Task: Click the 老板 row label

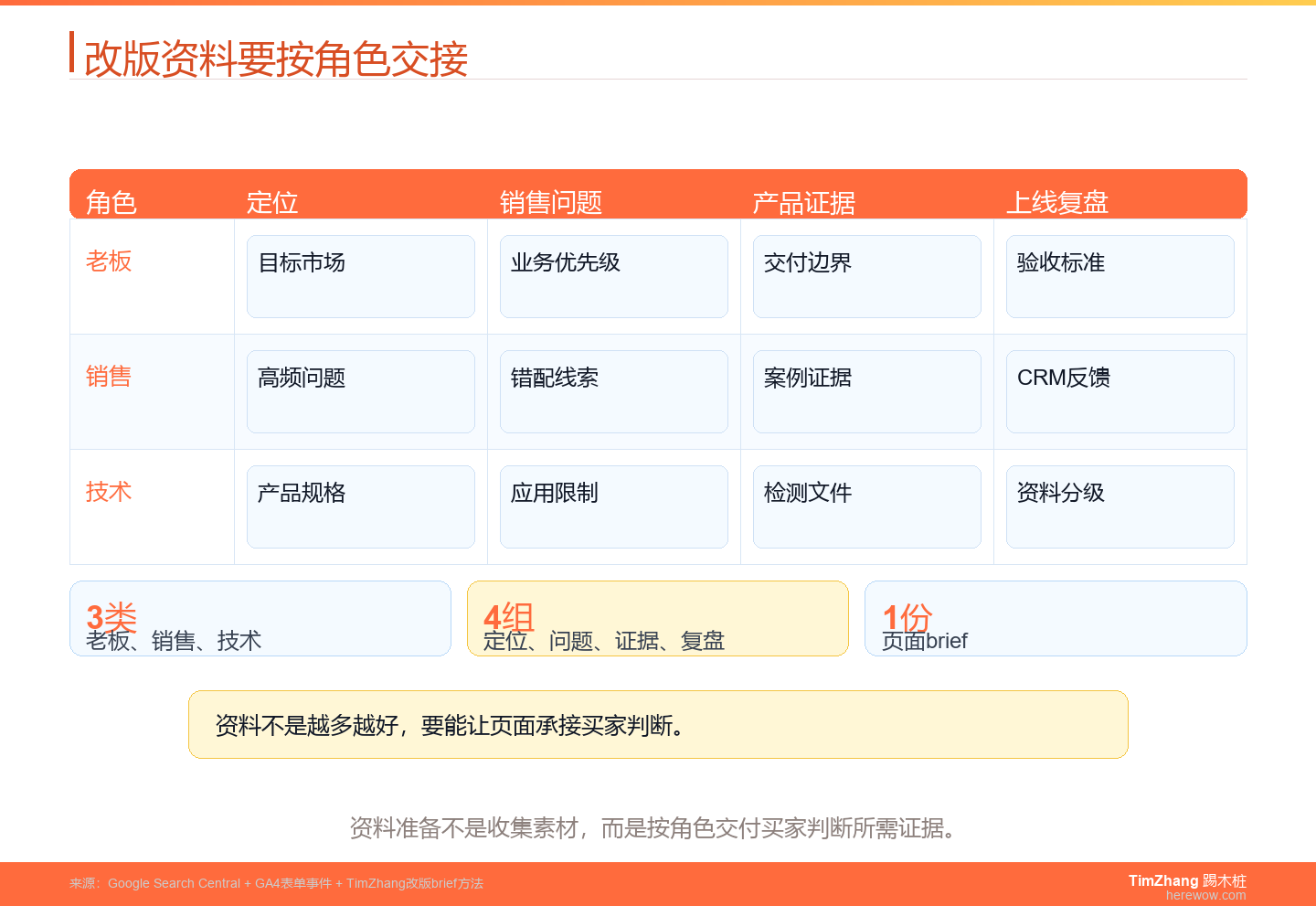Action: (109, 261)
